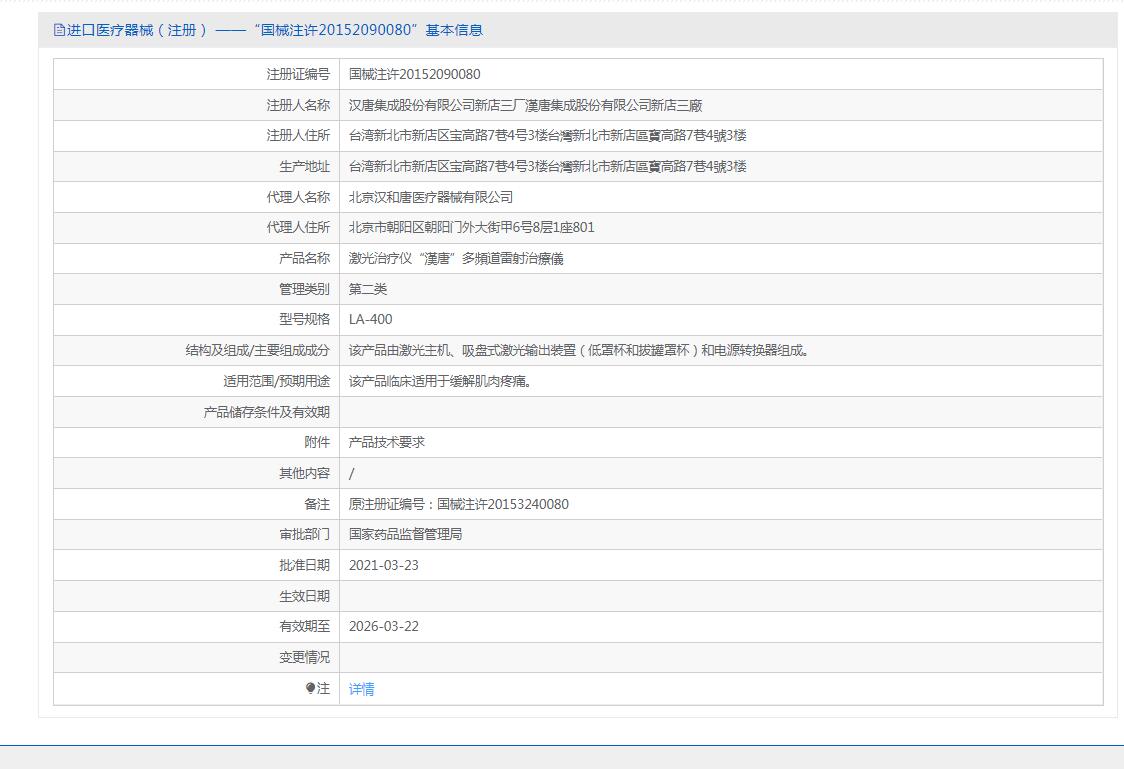This screenshot has height=769, width=1124.
Task: Select the 生产地址 address value
Action: click(x=548, y=166)
